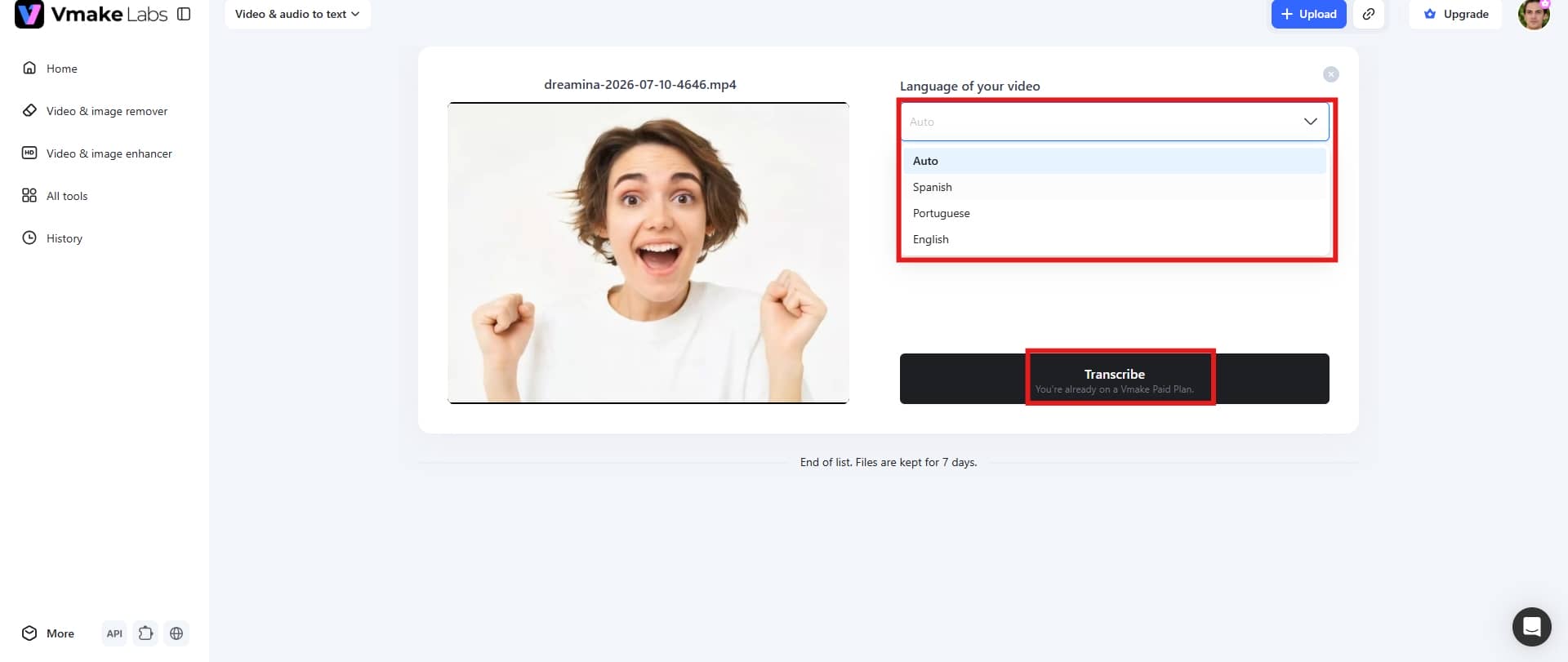The height and width of the screenshot is (662, 1568).
Task: Click 'Language of your video' label
Action: coord(970,87)
